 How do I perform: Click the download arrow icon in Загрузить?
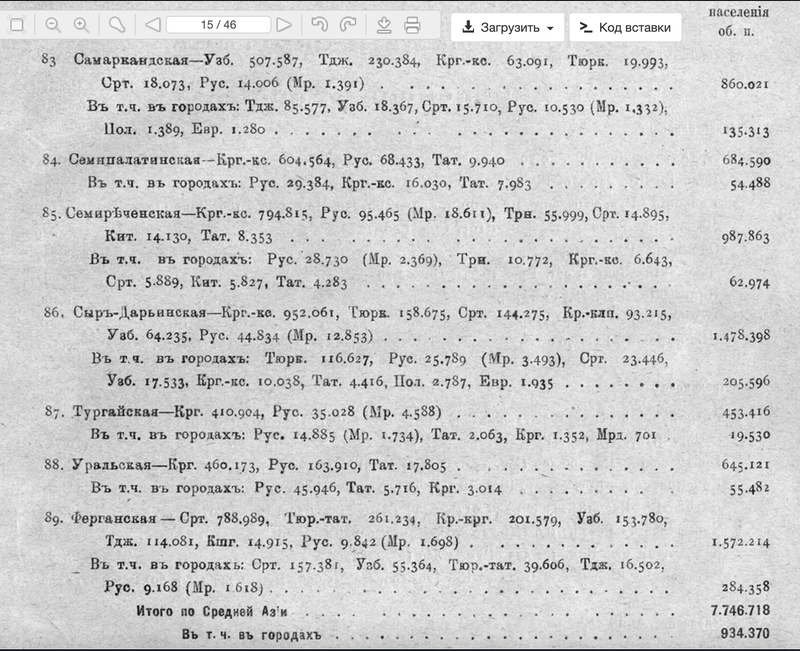click(x=468, y=27)
